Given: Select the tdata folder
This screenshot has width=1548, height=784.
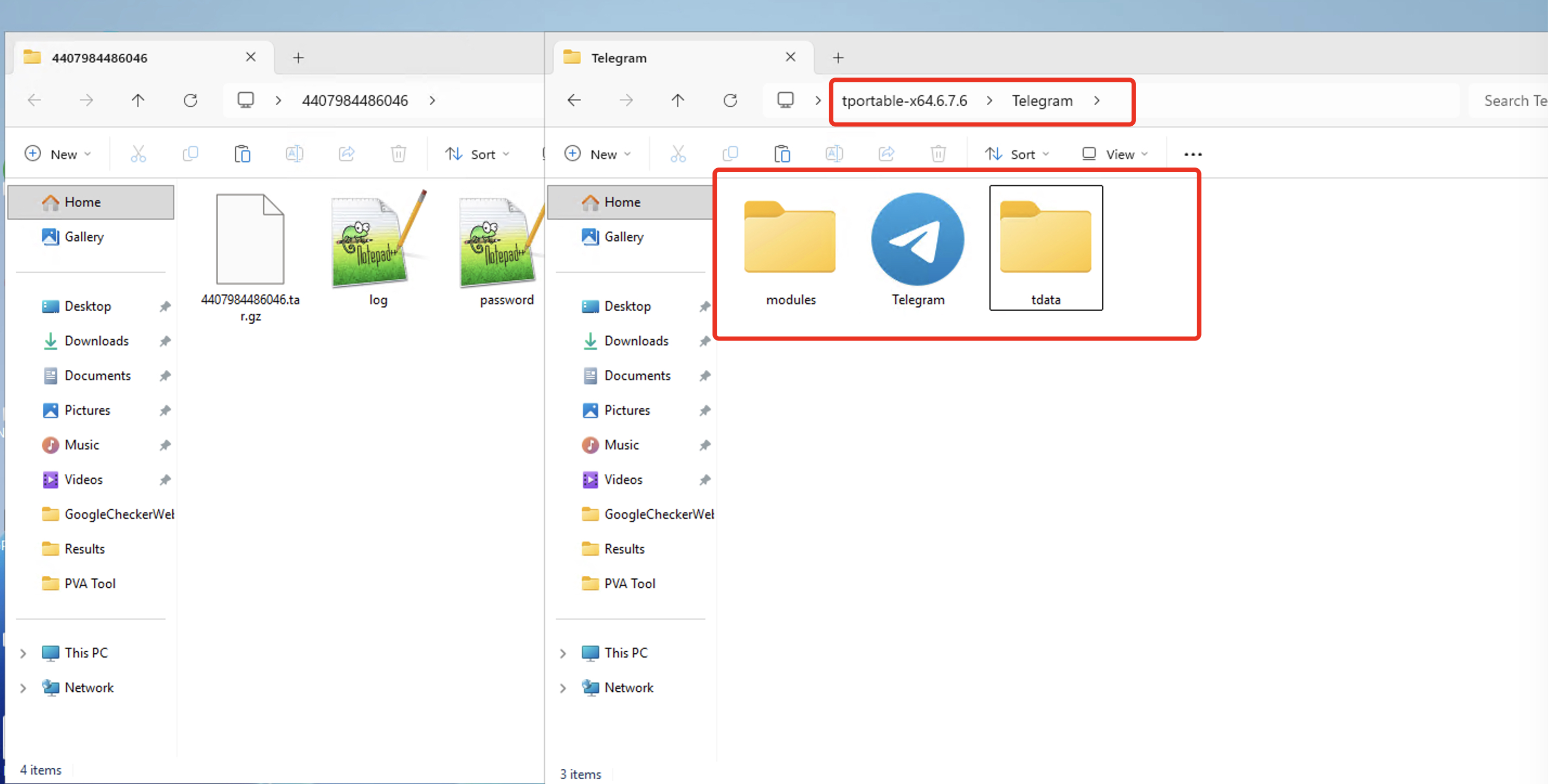Looking at the screenshot, I should [1045, 248].
